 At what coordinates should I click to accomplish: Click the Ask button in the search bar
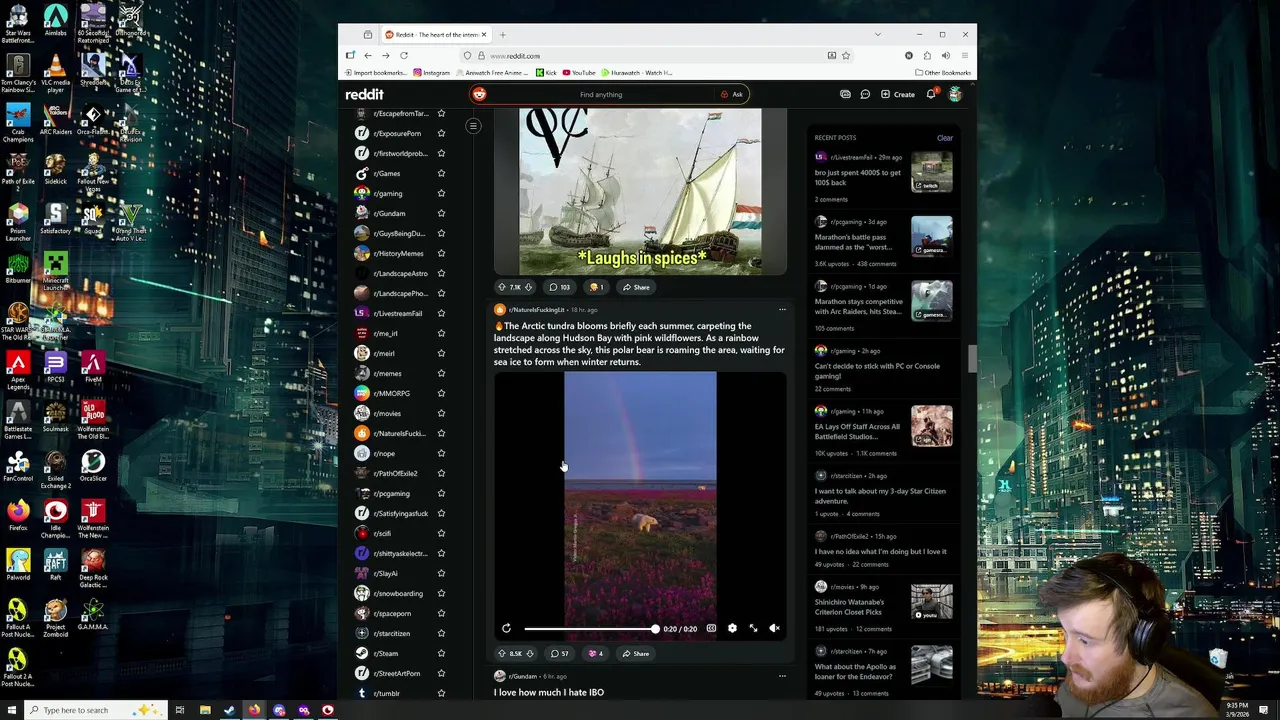[x=732, y=94]
